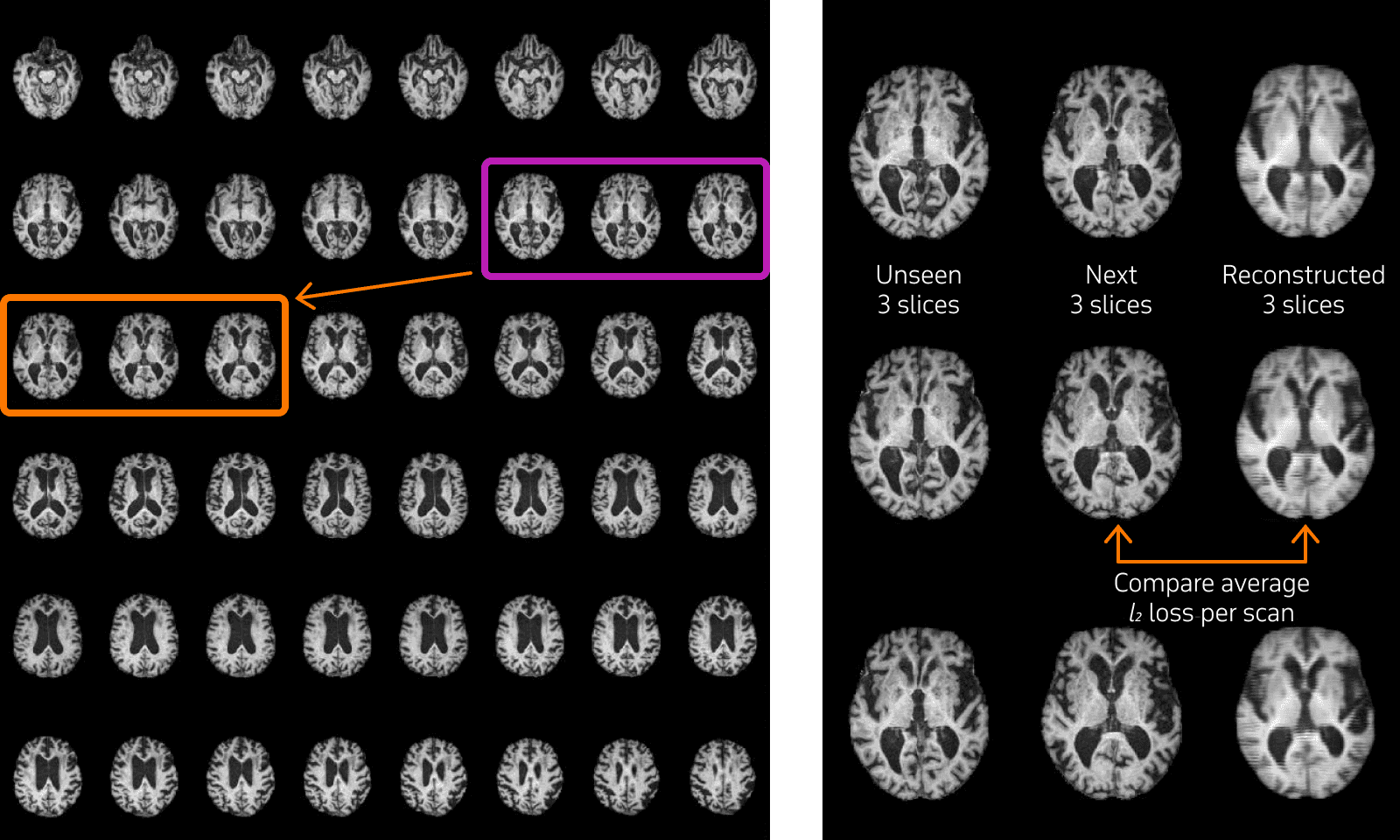The width and height of the screenshot is (1400, 840).
Task: Select middle-row slice under Unseen label
Action: click(x=920, y=434)
